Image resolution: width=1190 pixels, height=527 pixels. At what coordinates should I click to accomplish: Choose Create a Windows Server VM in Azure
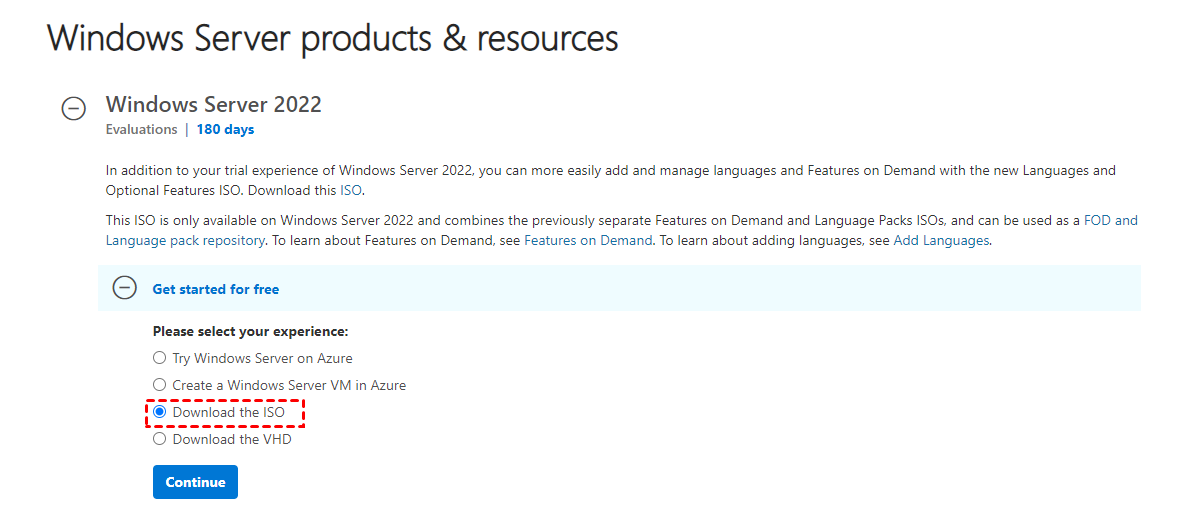point(159,385)
